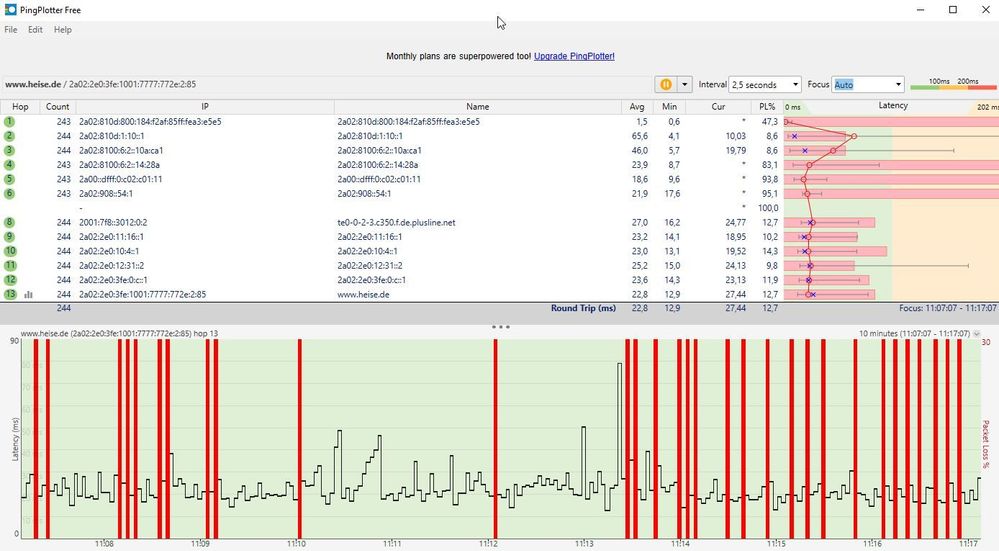
Task: Select hop 11 green circle icon
Action: (10, 265)
